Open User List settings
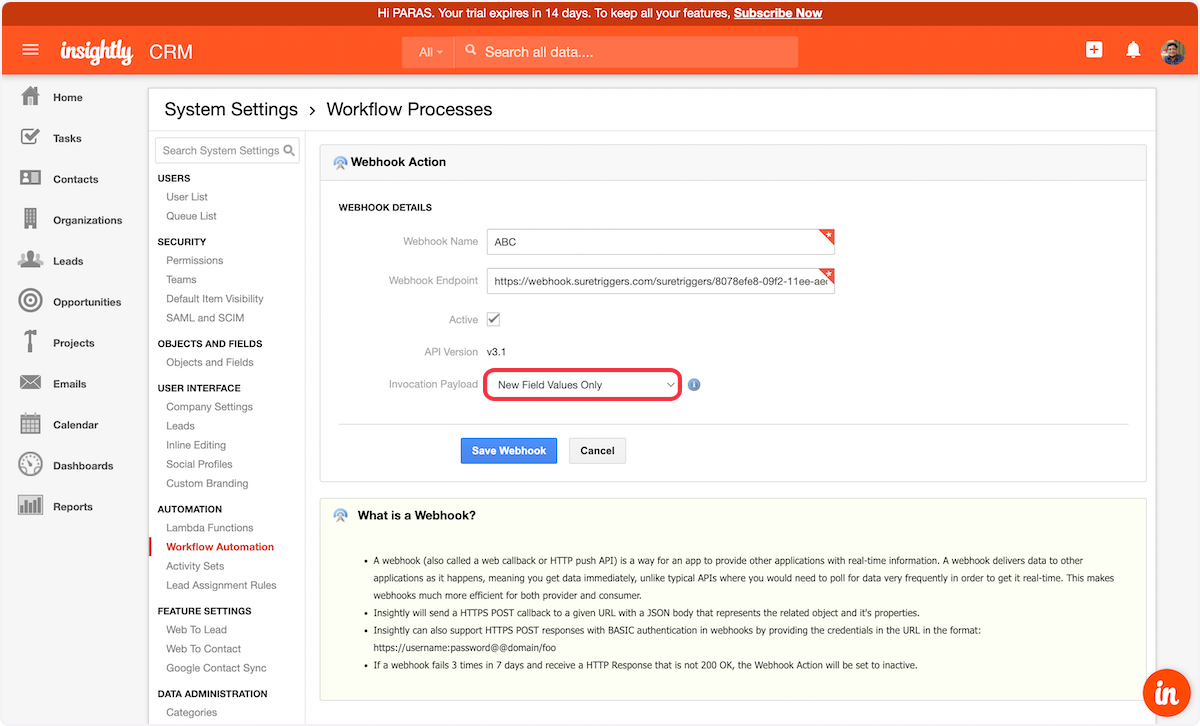This screenshot has width=1200, height=726. coord(187,197)
